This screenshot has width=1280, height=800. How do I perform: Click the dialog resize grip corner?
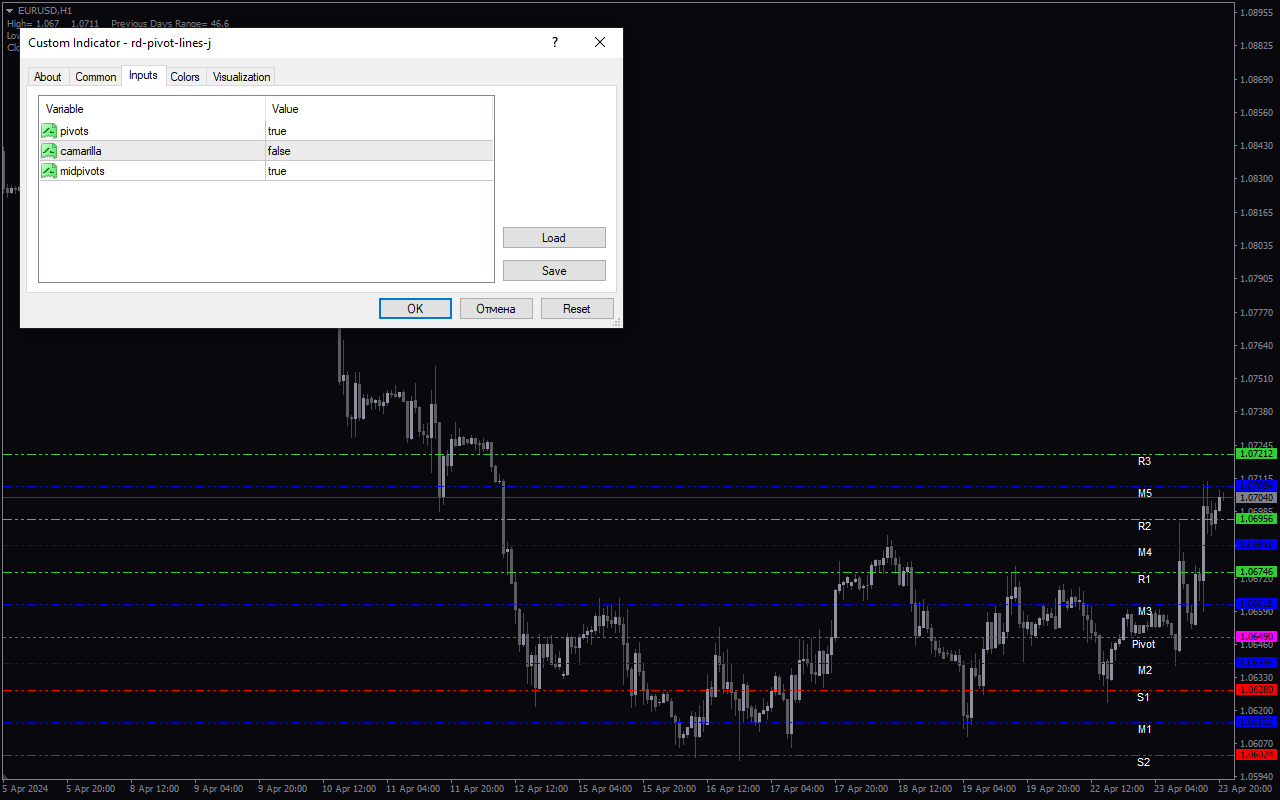[616, 322]
